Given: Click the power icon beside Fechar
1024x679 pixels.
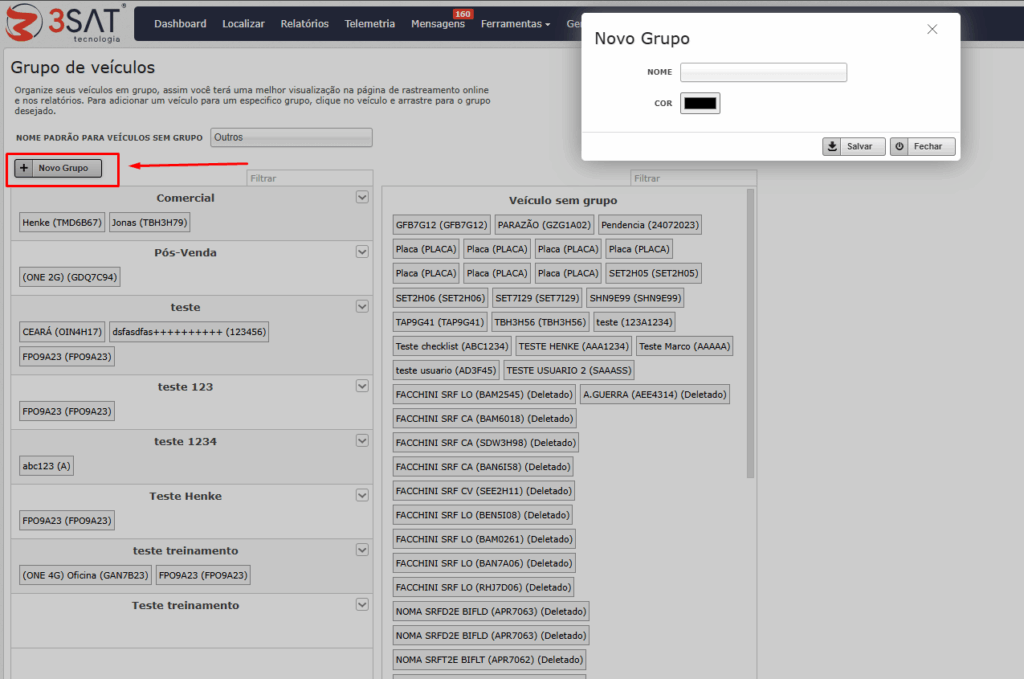Looking at the screenshot, I should pyautogui.click(x=900, y=146).
